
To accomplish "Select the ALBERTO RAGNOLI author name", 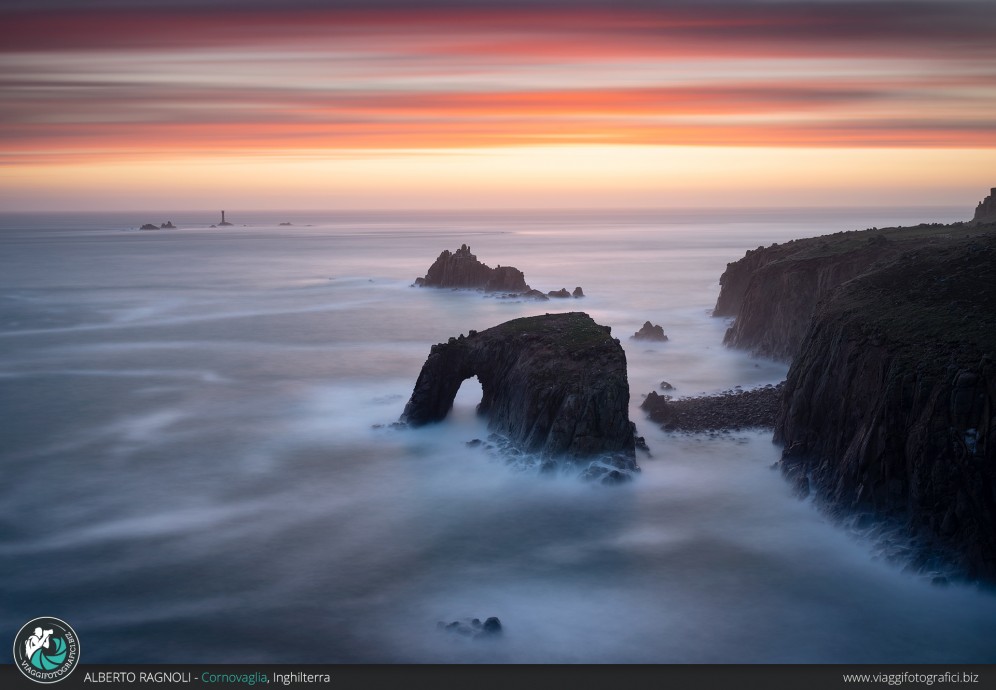I will pos(137,678).
